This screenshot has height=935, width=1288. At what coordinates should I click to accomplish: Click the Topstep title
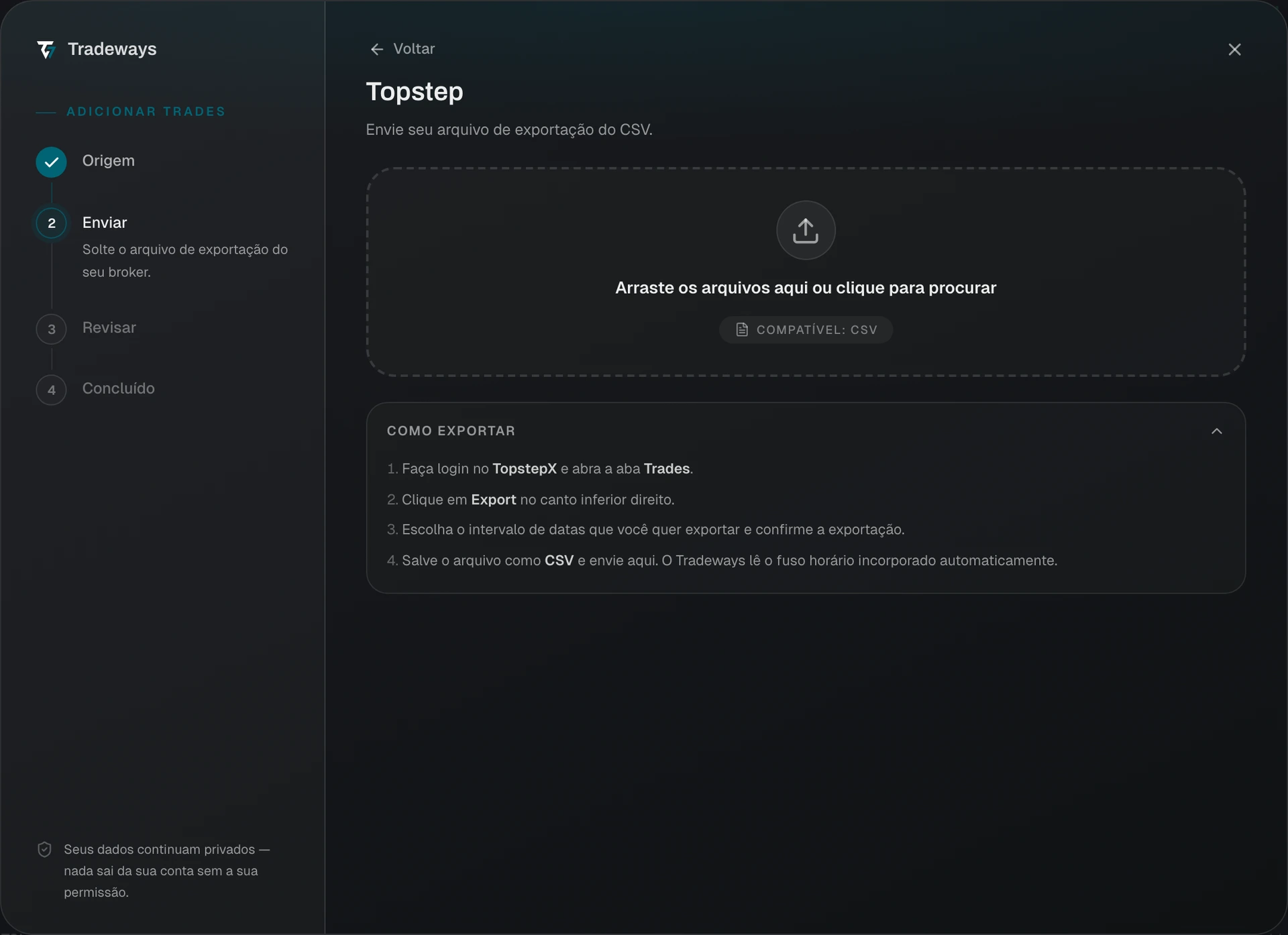point(415,92)
